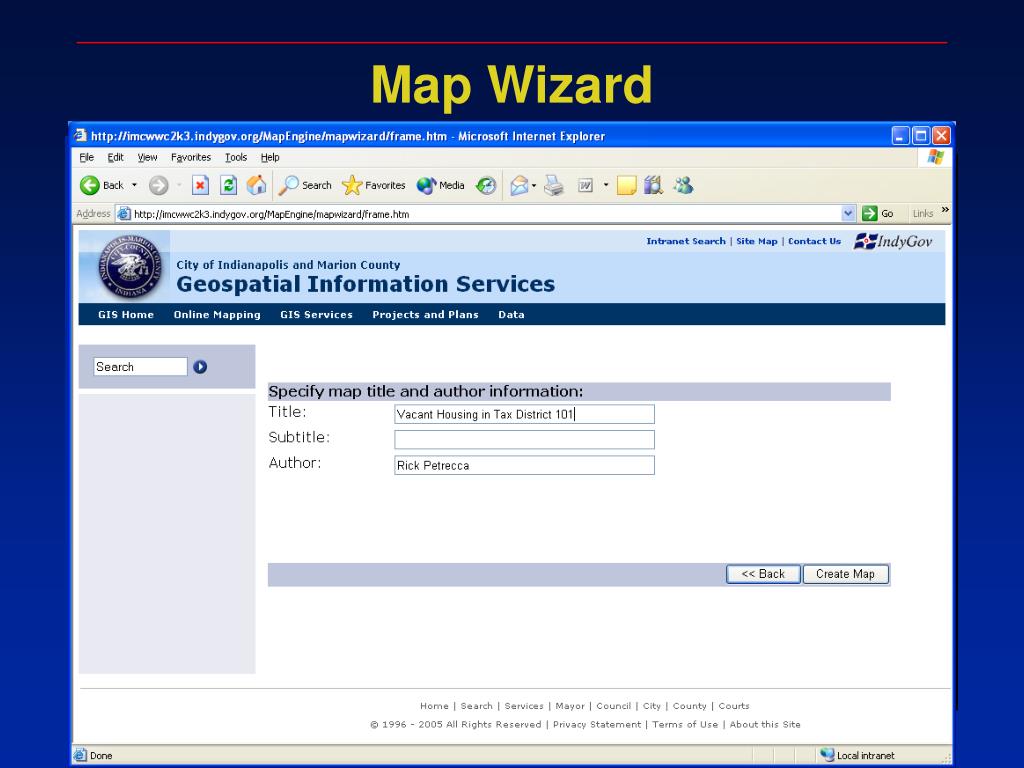This screenshot has height=768, width=1024.
Task: Follow the Contact Us link
Action: pos(814,241)
